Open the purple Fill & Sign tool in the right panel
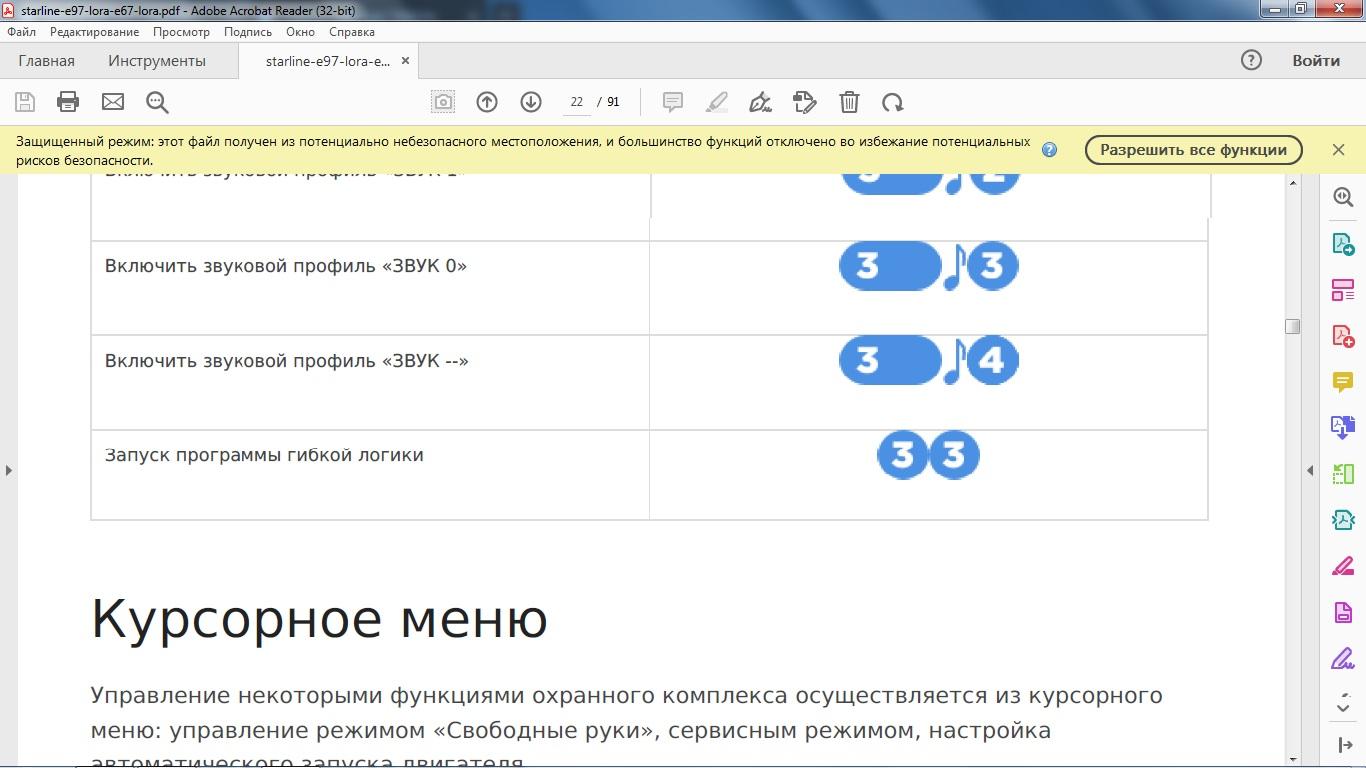 coord(1343,658)
